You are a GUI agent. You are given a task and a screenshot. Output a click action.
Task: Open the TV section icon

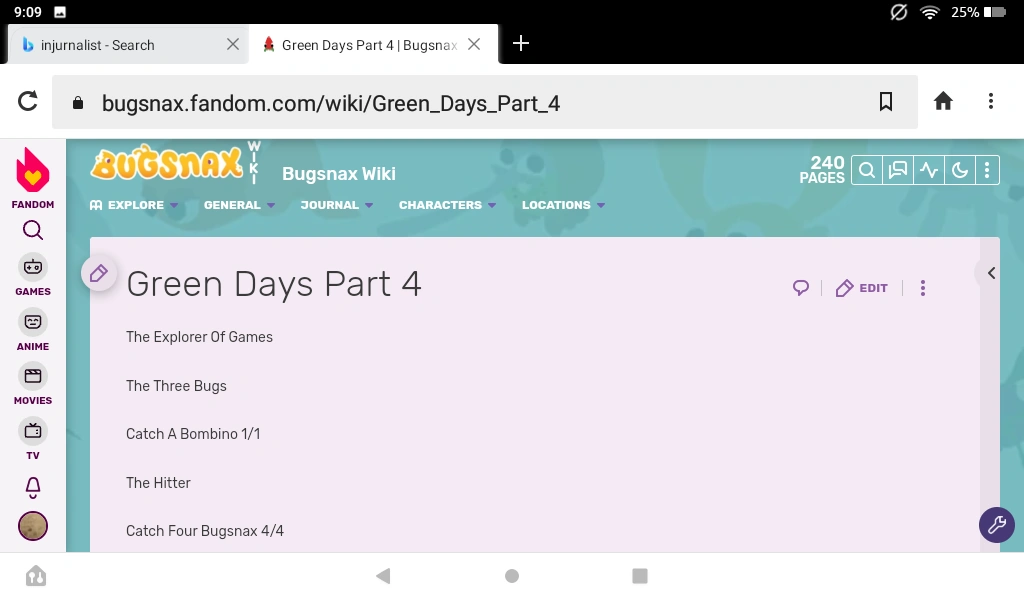[33, 433]
